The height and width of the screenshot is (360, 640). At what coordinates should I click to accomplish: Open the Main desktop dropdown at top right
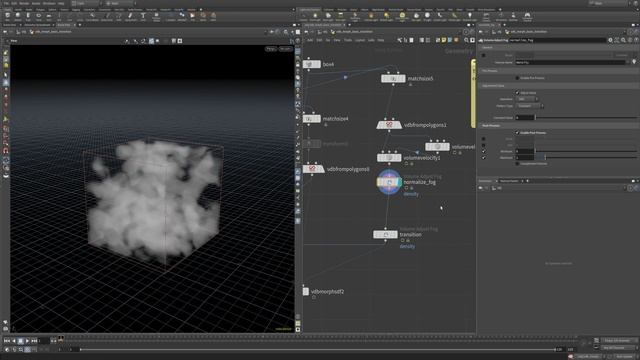point(608,3)
